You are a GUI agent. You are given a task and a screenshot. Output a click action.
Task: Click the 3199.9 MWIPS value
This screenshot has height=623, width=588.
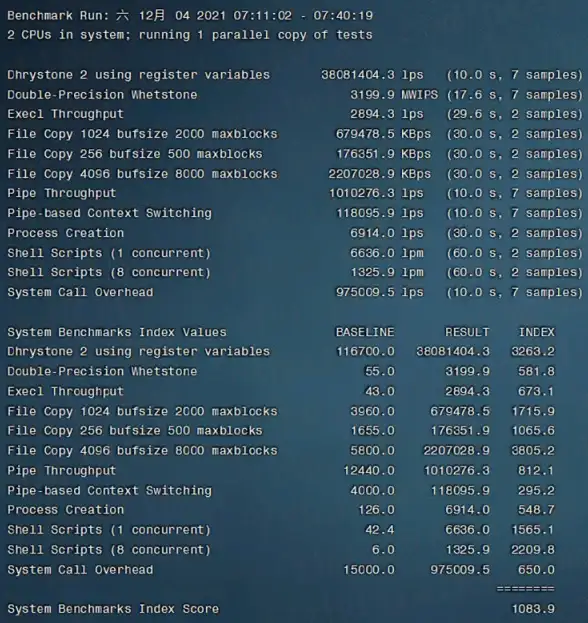tap(394, 95)
